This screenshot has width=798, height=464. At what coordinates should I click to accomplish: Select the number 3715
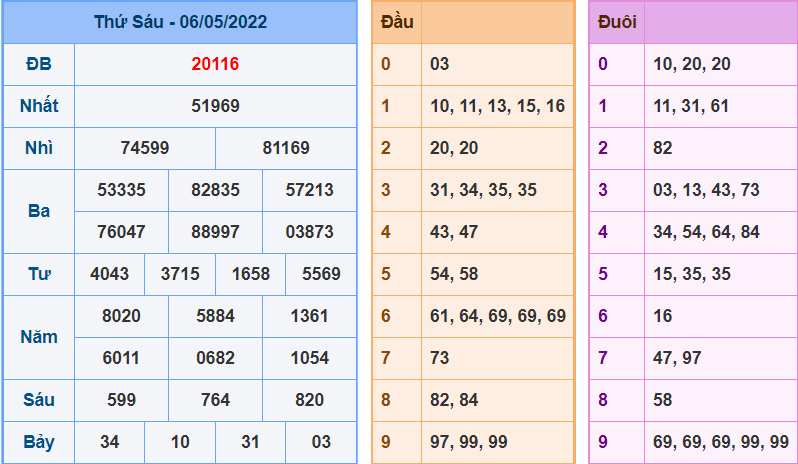click(x=180, y=274)
